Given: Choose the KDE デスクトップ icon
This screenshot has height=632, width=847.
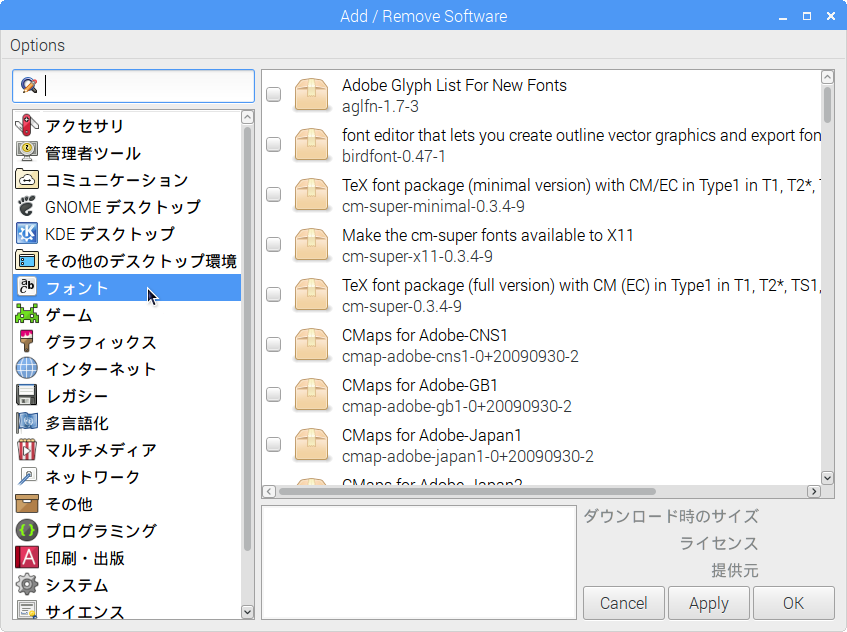Looking at the screenshot, I should click(26, 233).
